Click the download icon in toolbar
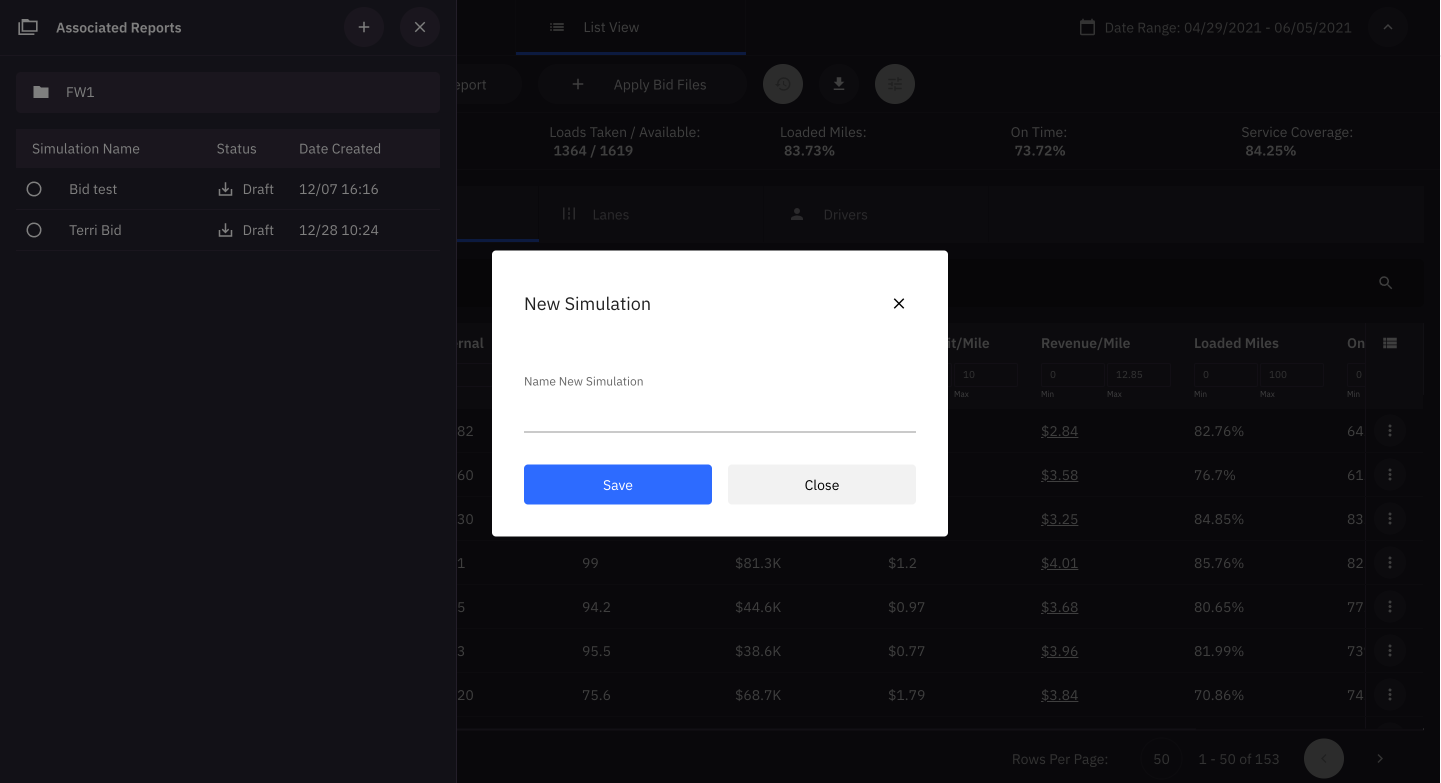 [x=839, y=84]
